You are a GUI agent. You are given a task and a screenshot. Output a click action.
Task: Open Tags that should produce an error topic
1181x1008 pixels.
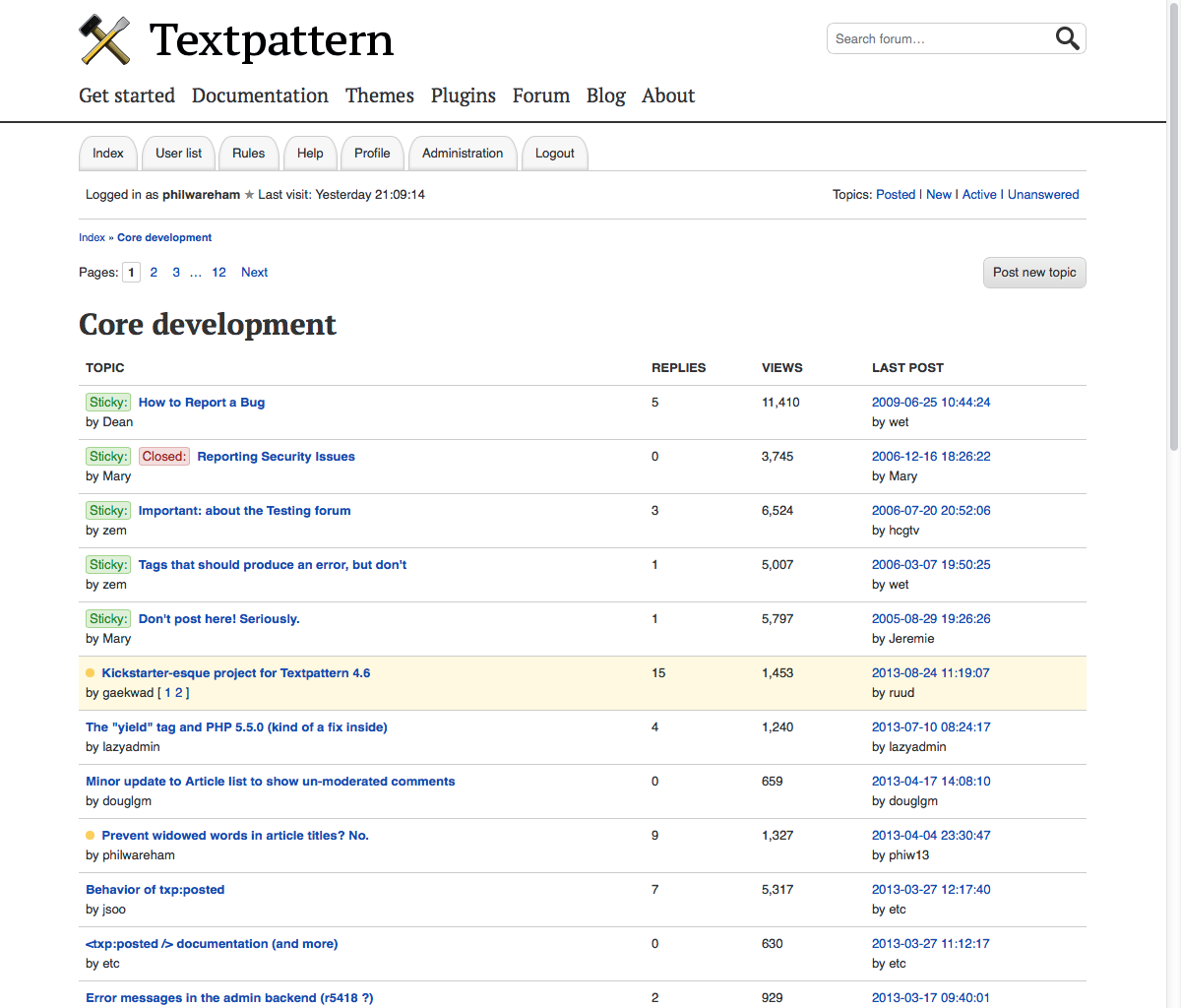click(273, 565)
